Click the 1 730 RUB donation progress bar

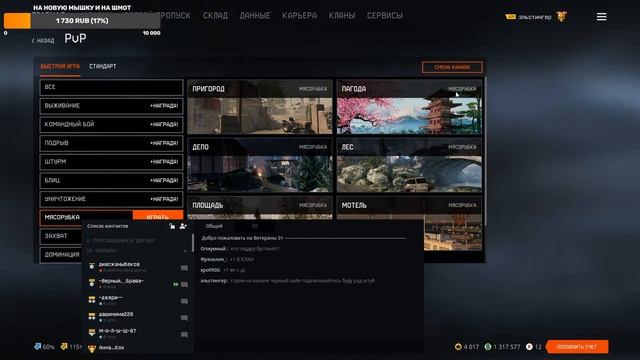point(82,21)
